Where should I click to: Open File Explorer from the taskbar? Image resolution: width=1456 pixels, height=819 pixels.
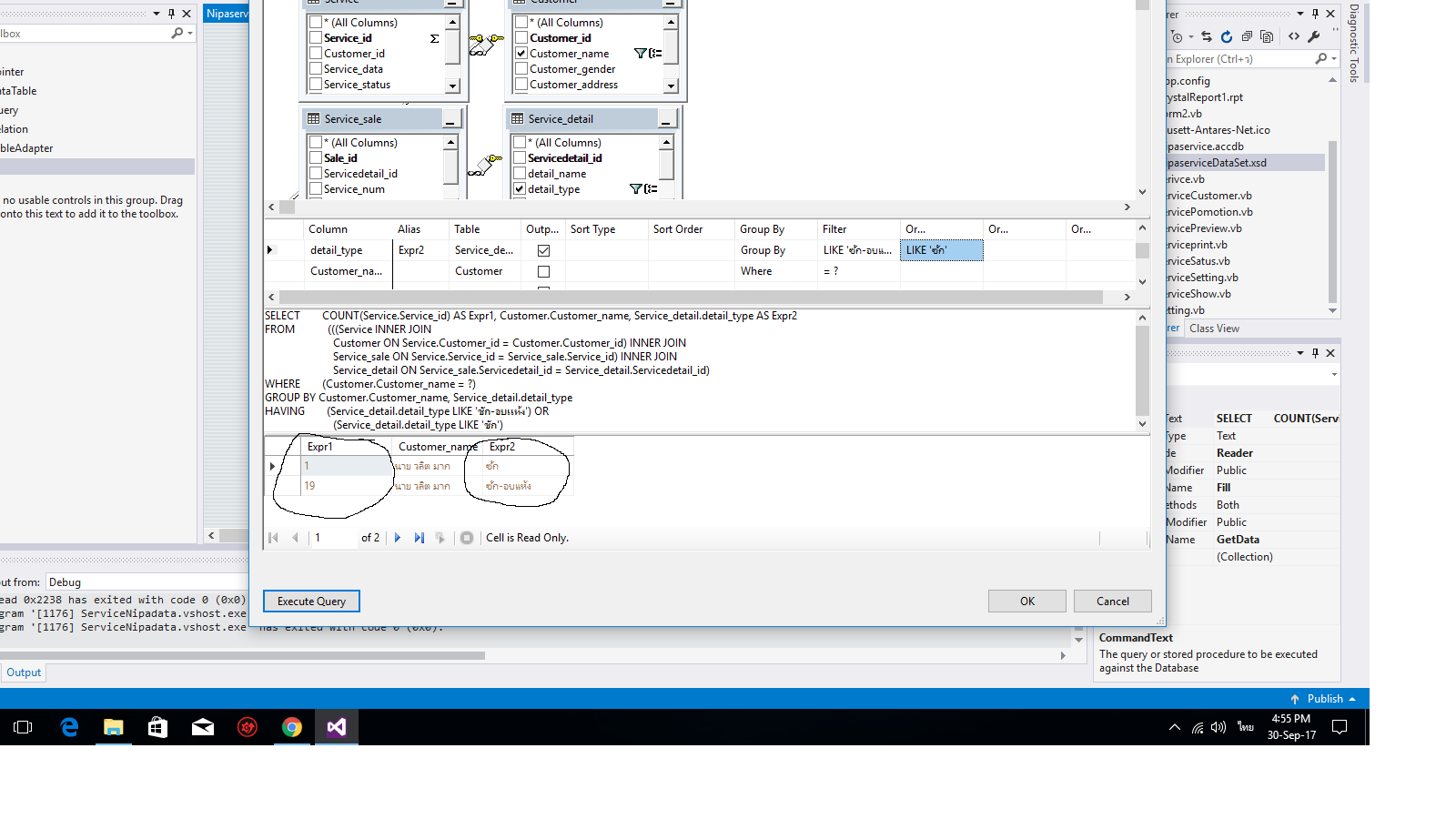click(114, 727)
